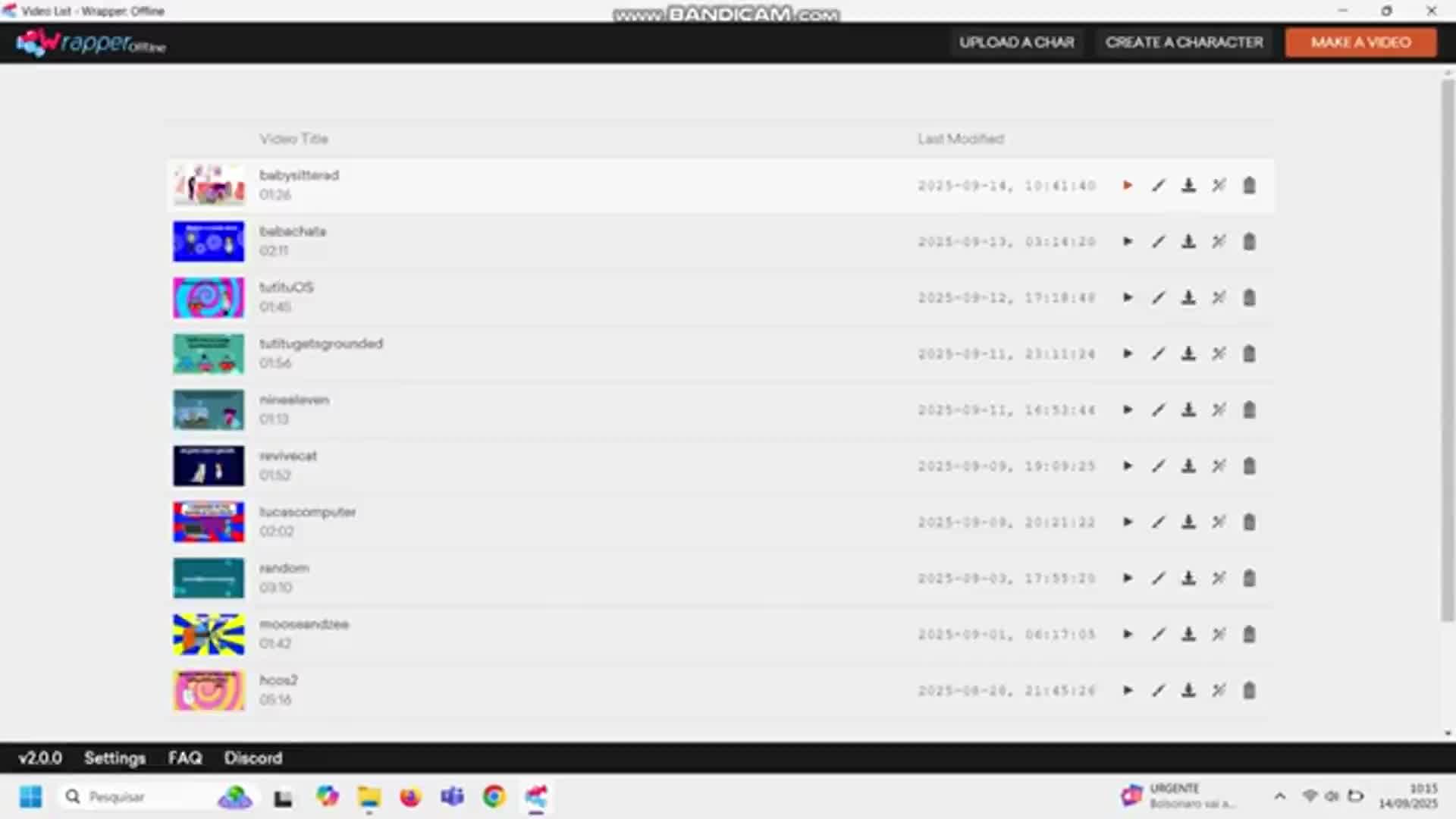The width and height of the screenshot is (1456, 819).
Task: Open Firefox from the taskbar
Action: click(410, 796)
